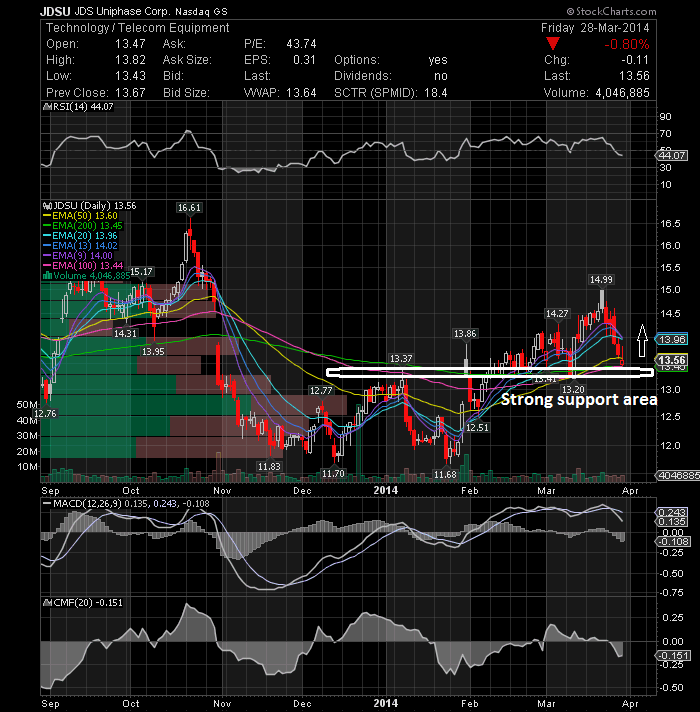Select the Prev Close value 13.67

pyautogui.click(x=130, y=93)
